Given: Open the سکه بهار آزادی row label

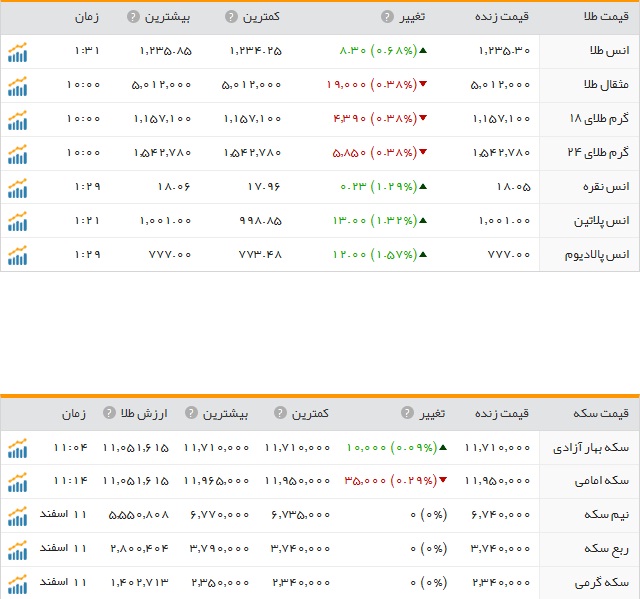Looking at the screenshot, I should click(591, 448).
